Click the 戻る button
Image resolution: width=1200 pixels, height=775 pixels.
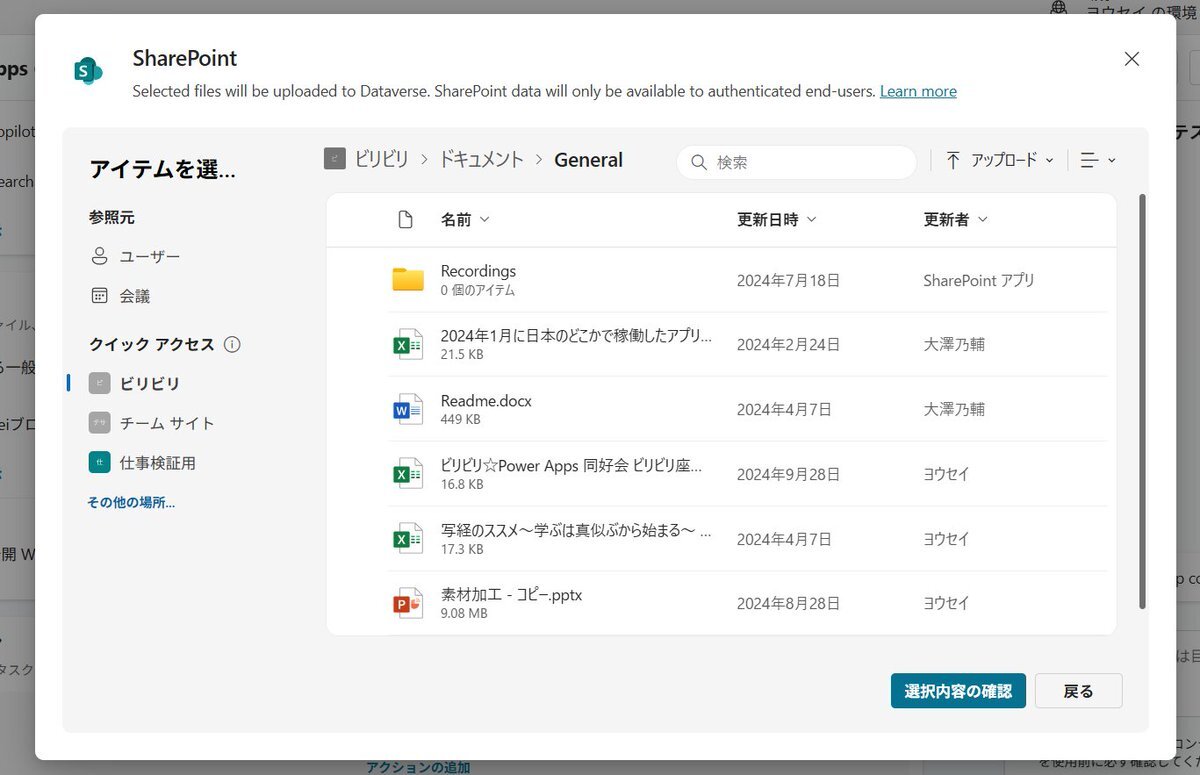coord(1078,691)
